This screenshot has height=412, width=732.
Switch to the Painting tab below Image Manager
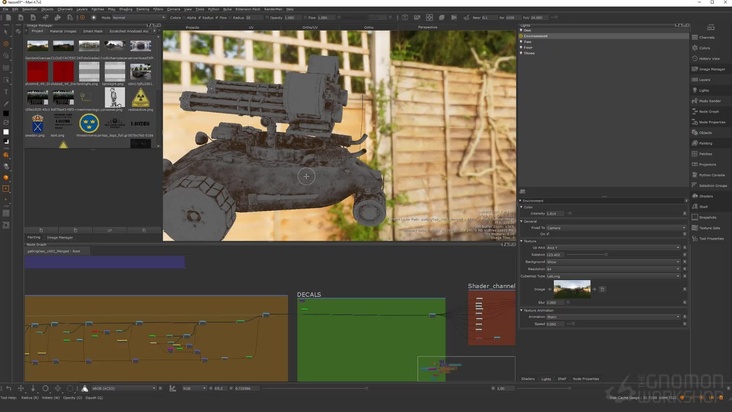(x=34, y=237)
